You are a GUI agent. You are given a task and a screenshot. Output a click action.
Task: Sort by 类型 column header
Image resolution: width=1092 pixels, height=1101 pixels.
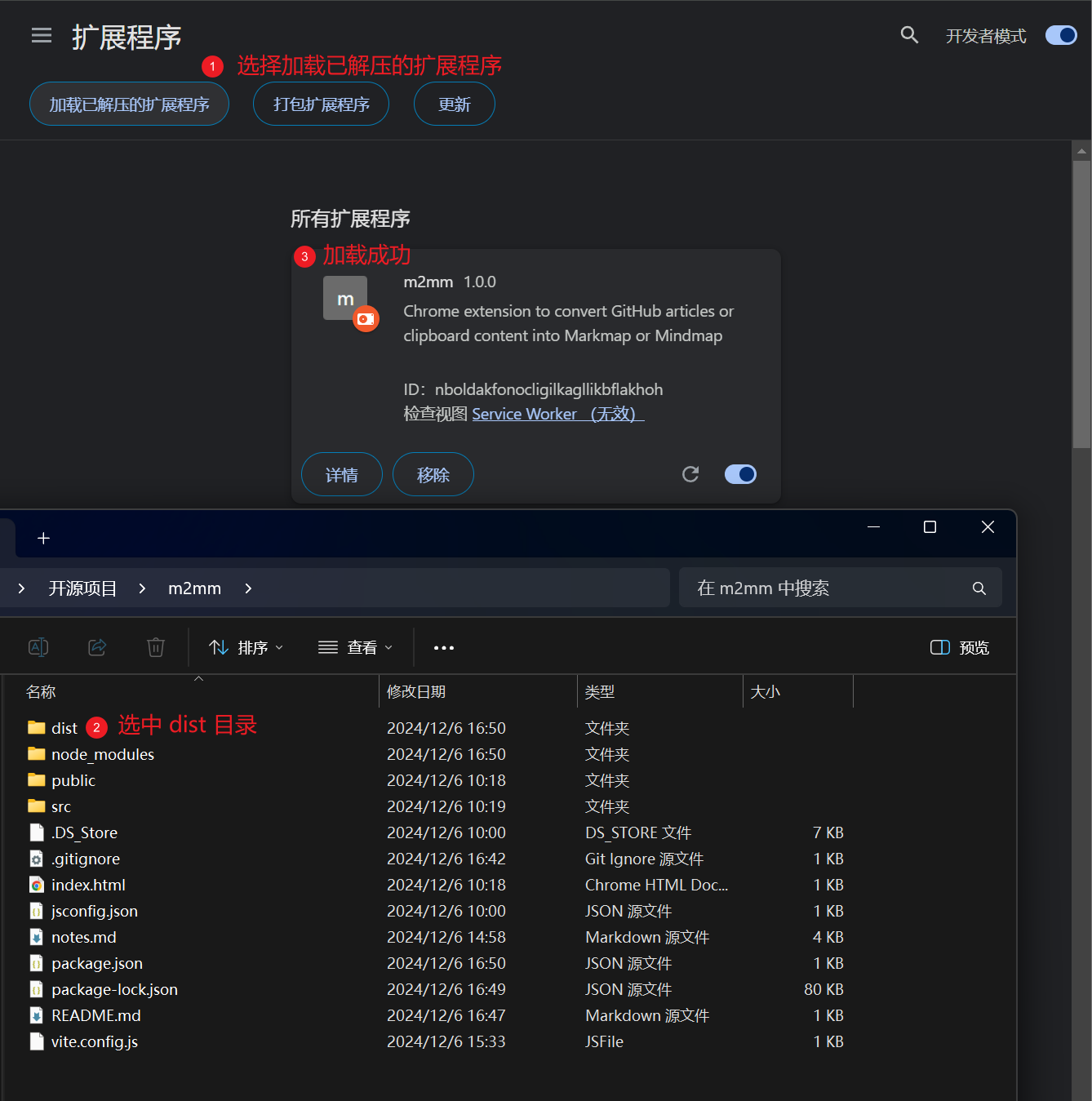pyautogui.click(x=600, y=692)
